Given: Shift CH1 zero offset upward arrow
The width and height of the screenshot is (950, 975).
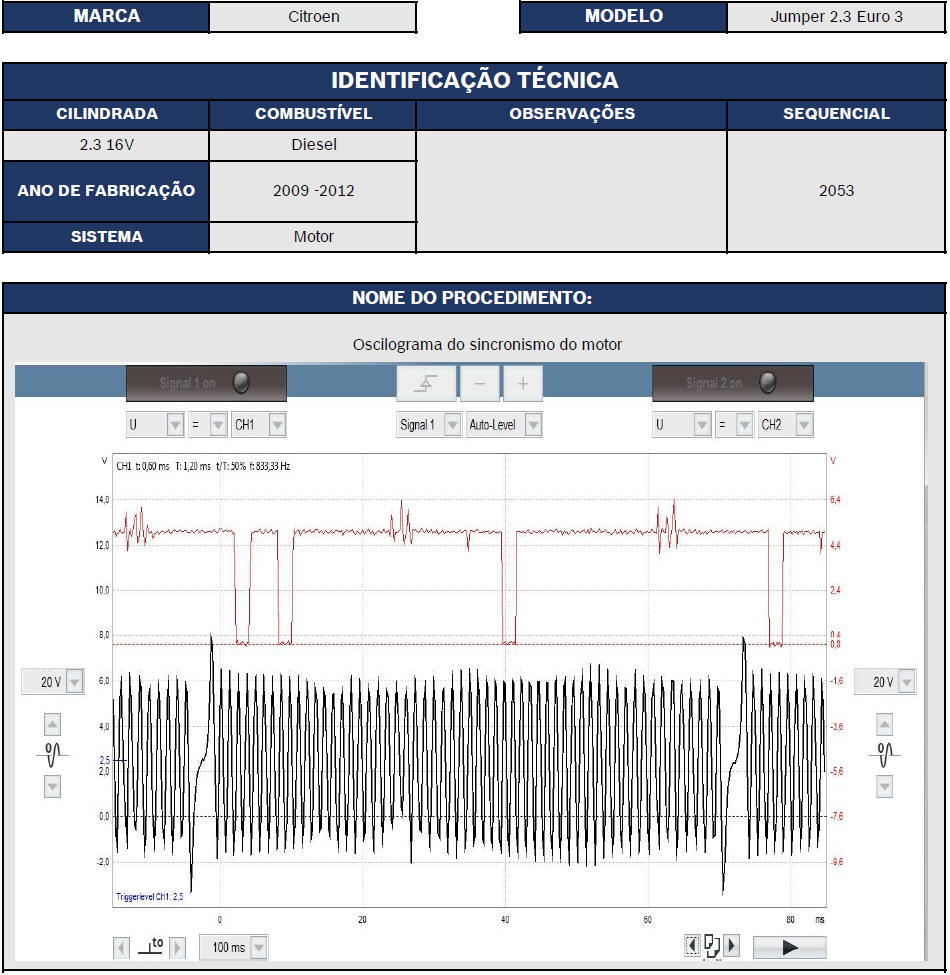Looking at the screenshot, I should point(53,725).
